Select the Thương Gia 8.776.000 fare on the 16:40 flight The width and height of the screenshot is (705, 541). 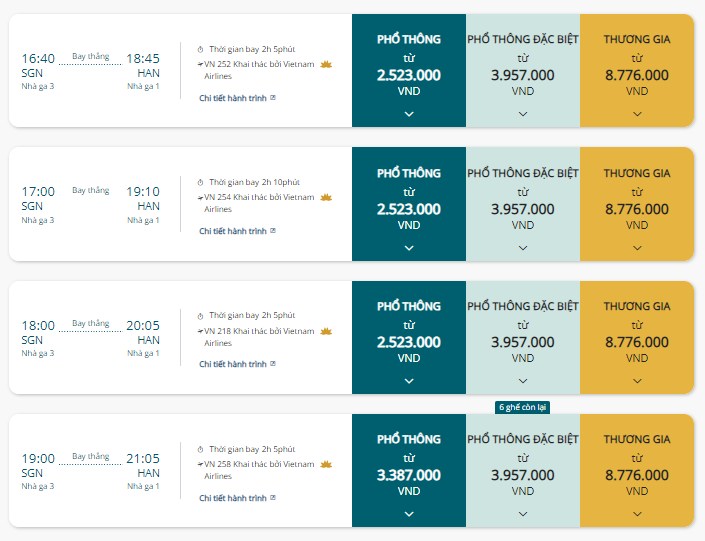tap(637, 71)
